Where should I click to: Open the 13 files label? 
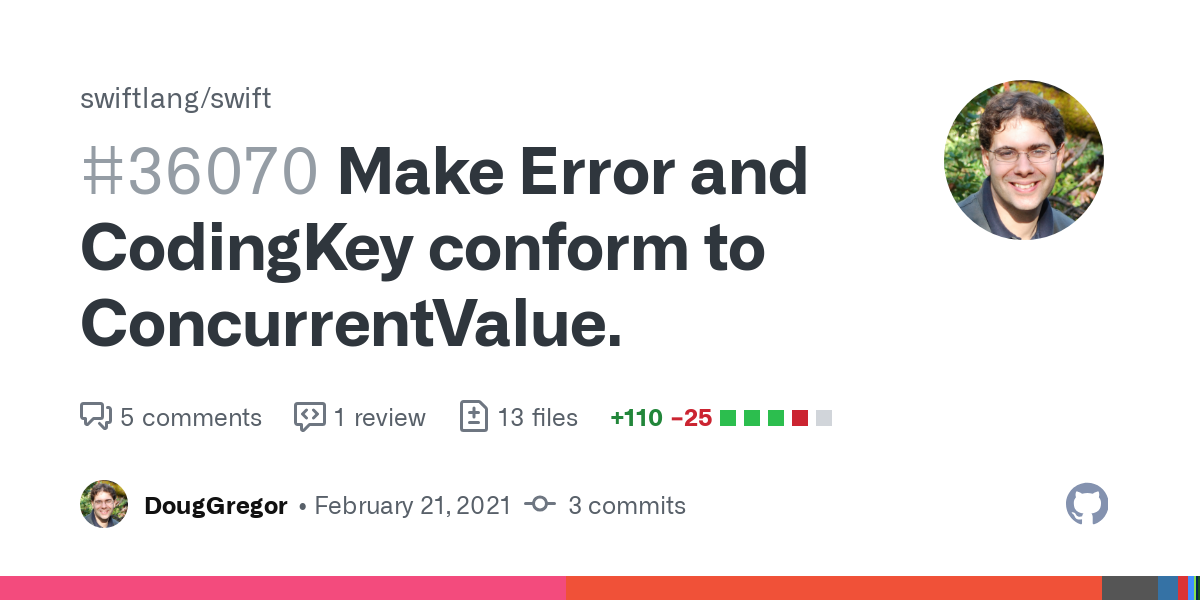pyautogui.click(x=538, y=417)
